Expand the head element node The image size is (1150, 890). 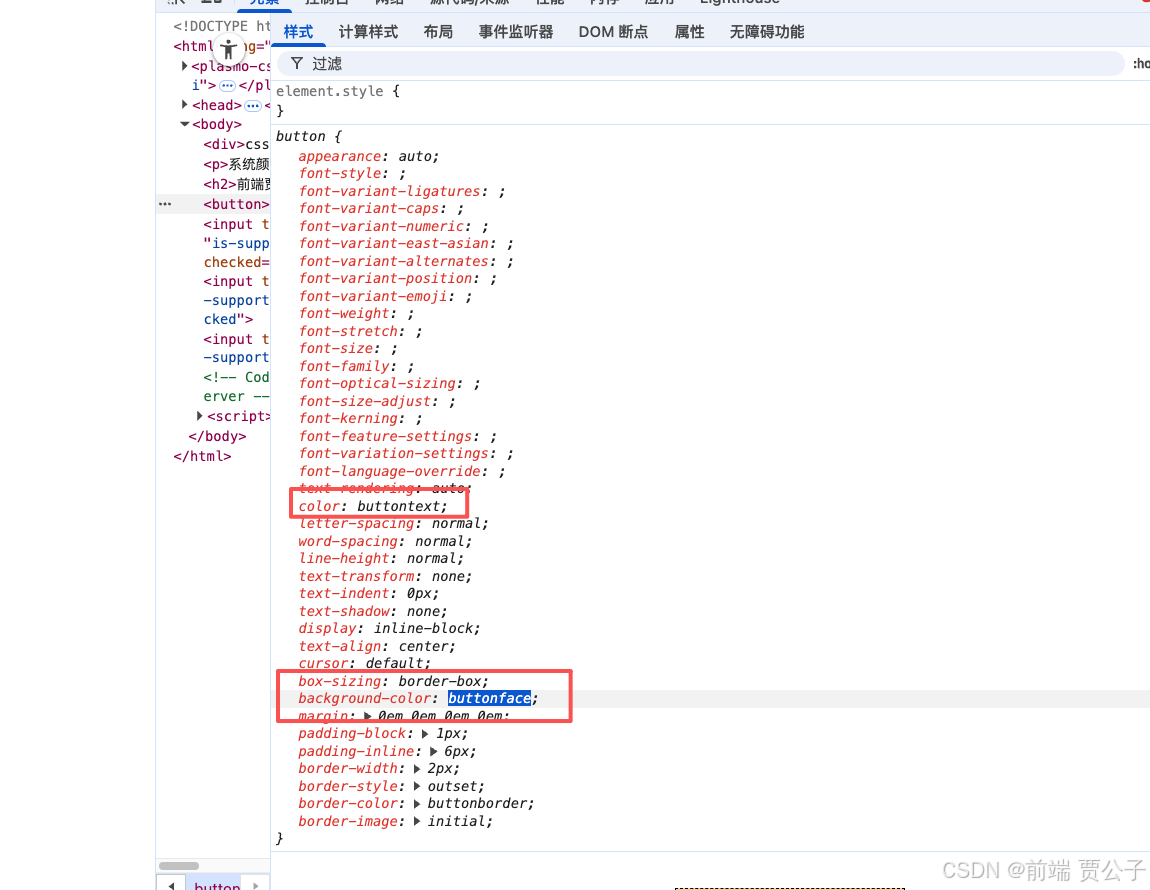pos(184,105)
